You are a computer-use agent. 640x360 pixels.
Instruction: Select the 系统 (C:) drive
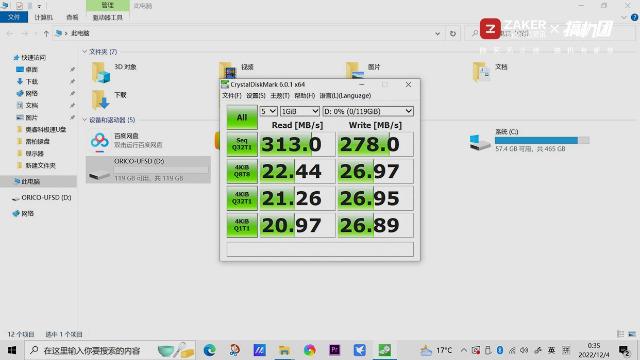point(529,141)
